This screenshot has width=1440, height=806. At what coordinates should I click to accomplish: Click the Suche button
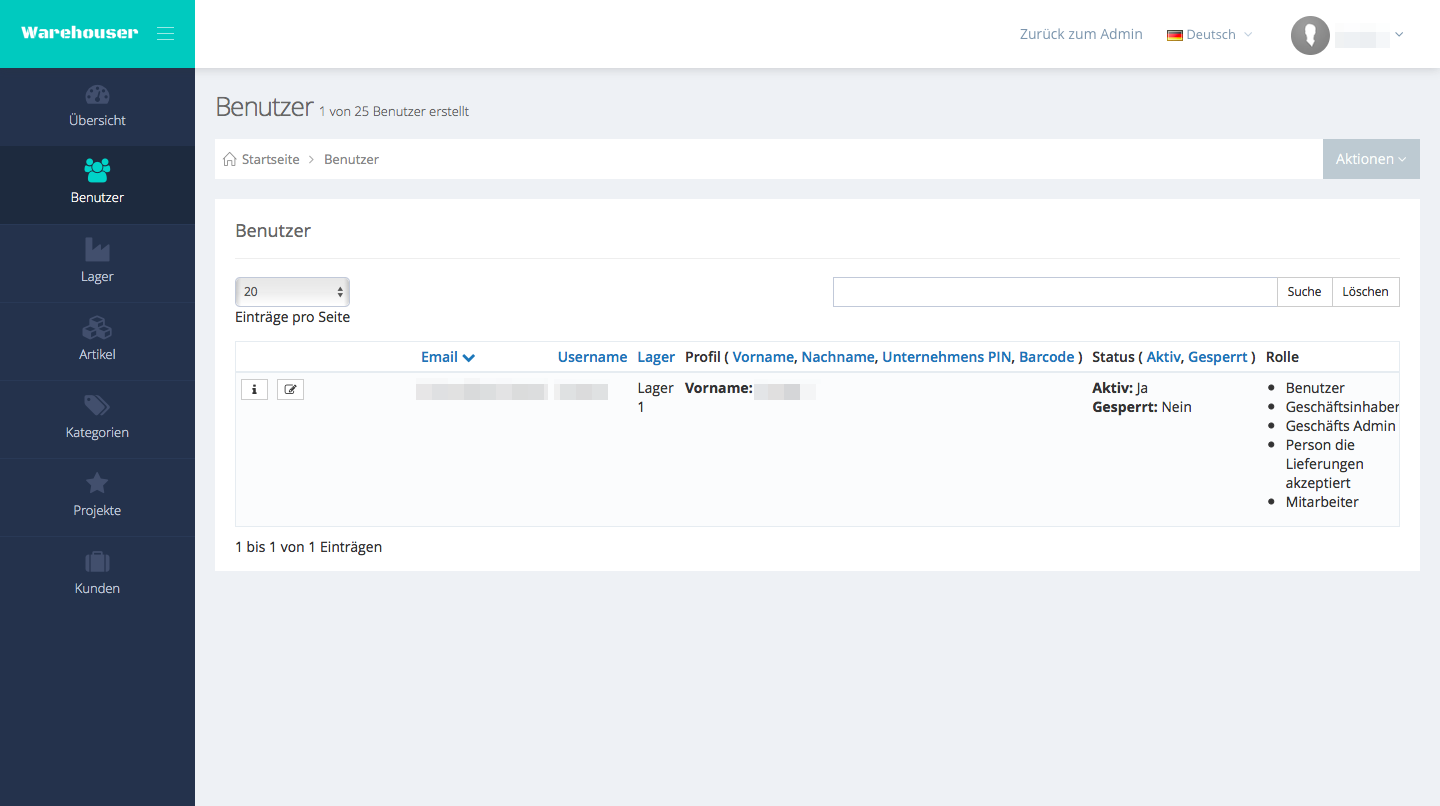click(x=1304, y=292)
